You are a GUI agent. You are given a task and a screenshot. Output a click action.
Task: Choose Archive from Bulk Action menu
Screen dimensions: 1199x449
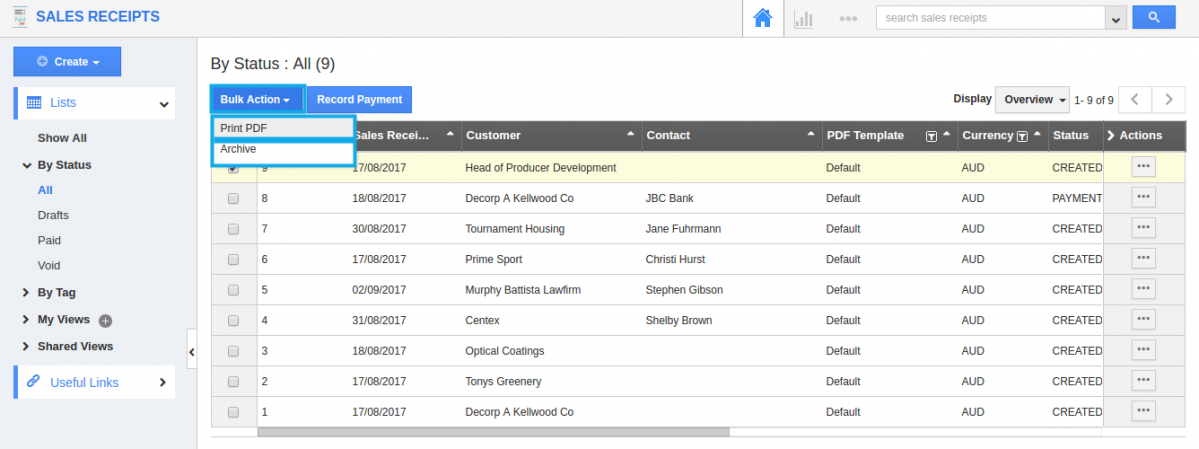[x=283, y=150]
